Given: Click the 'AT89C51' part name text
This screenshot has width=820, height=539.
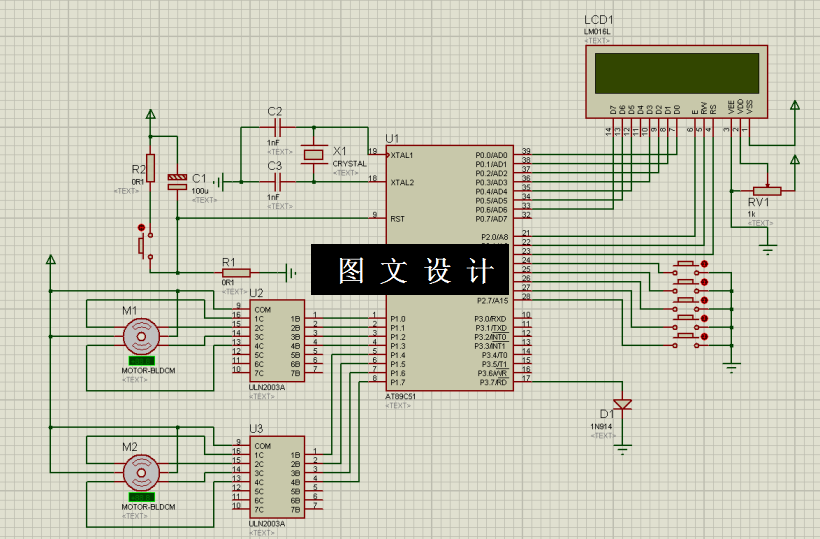Looking at the screenshot, I should pyautogui.click(x=401, y=396).
